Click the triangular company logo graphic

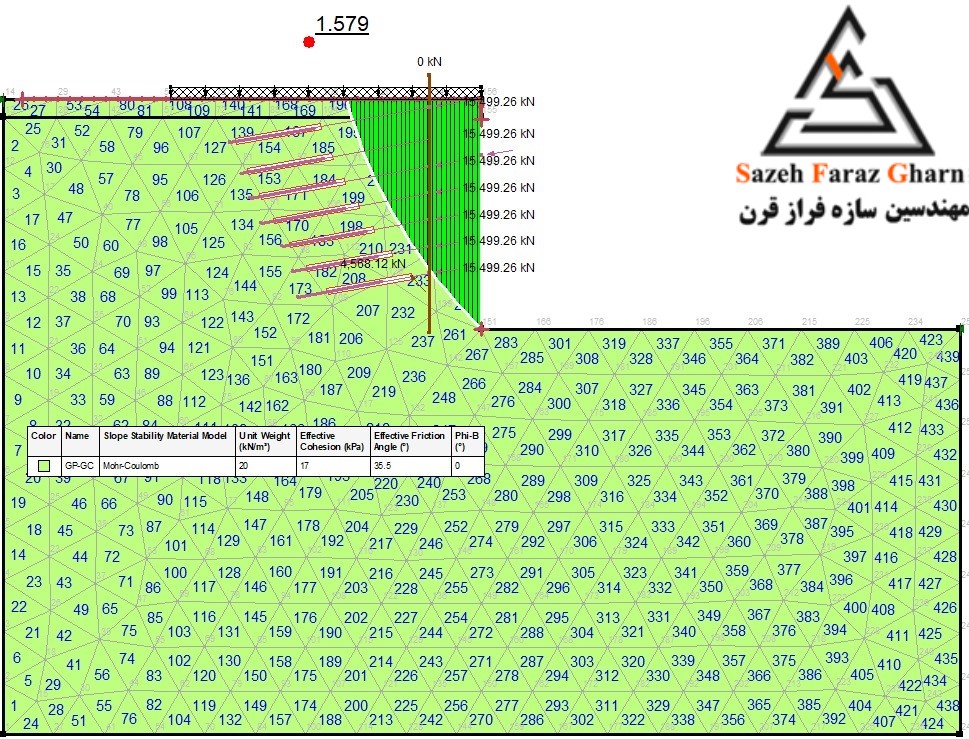click(x=848, y=82)
